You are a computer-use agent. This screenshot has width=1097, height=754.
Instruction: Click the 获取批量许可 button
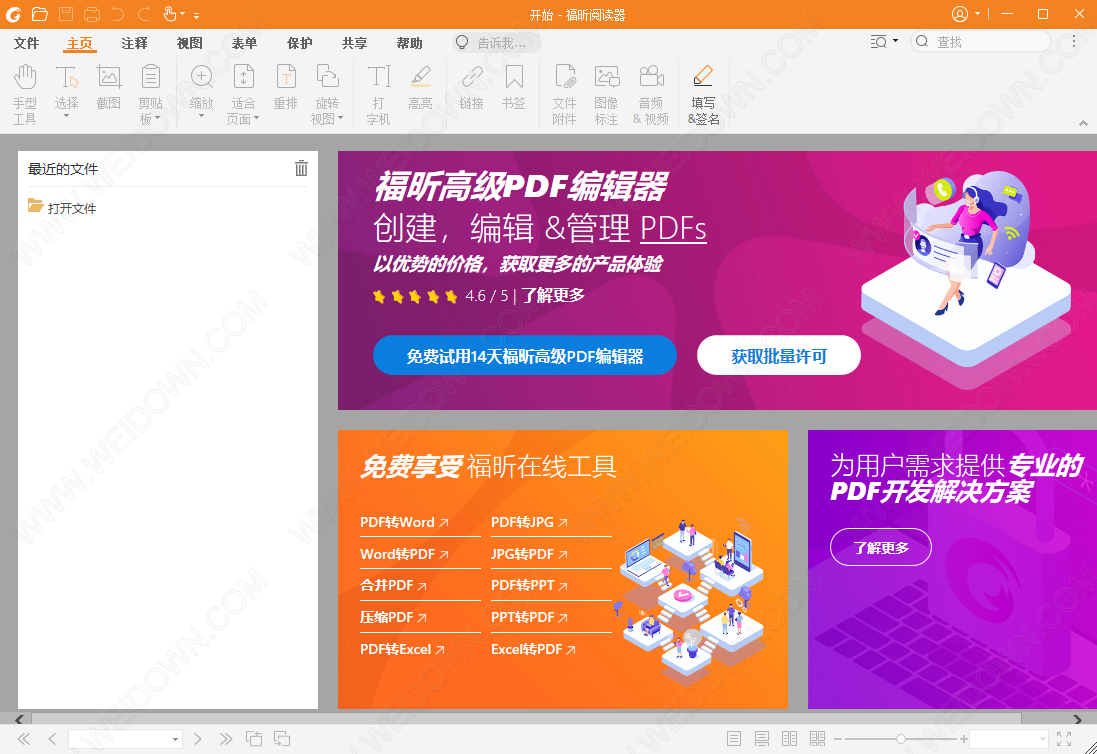pos(778,356)
